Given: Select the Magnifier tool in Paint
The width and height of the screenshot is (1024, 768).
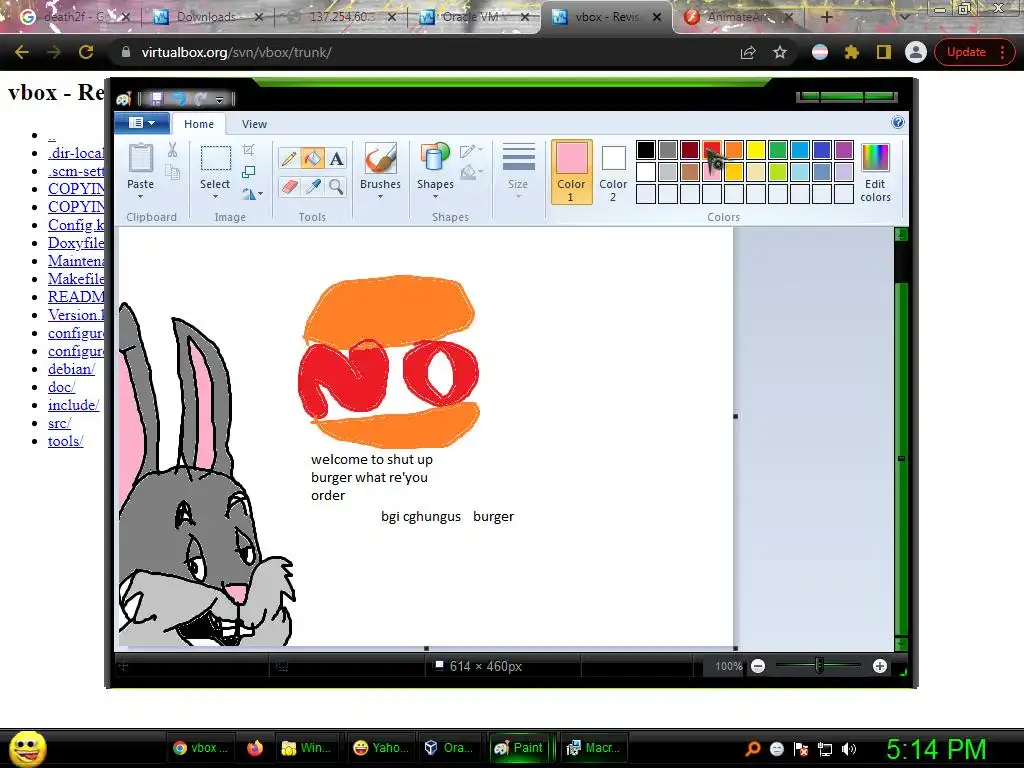Looking at the screenshot, I should coord(336,187).
